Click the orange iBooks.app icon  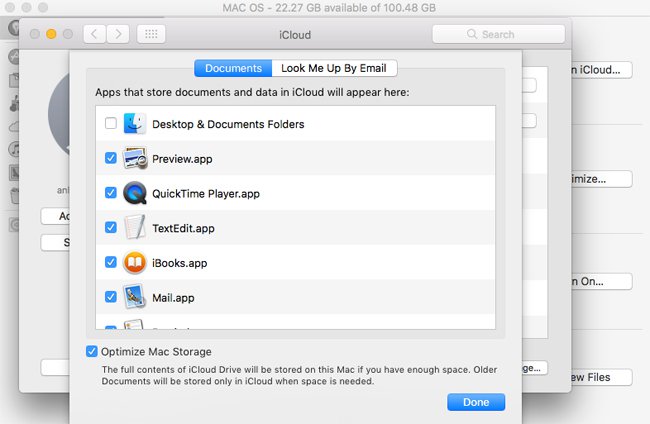[x=135, y=262]
